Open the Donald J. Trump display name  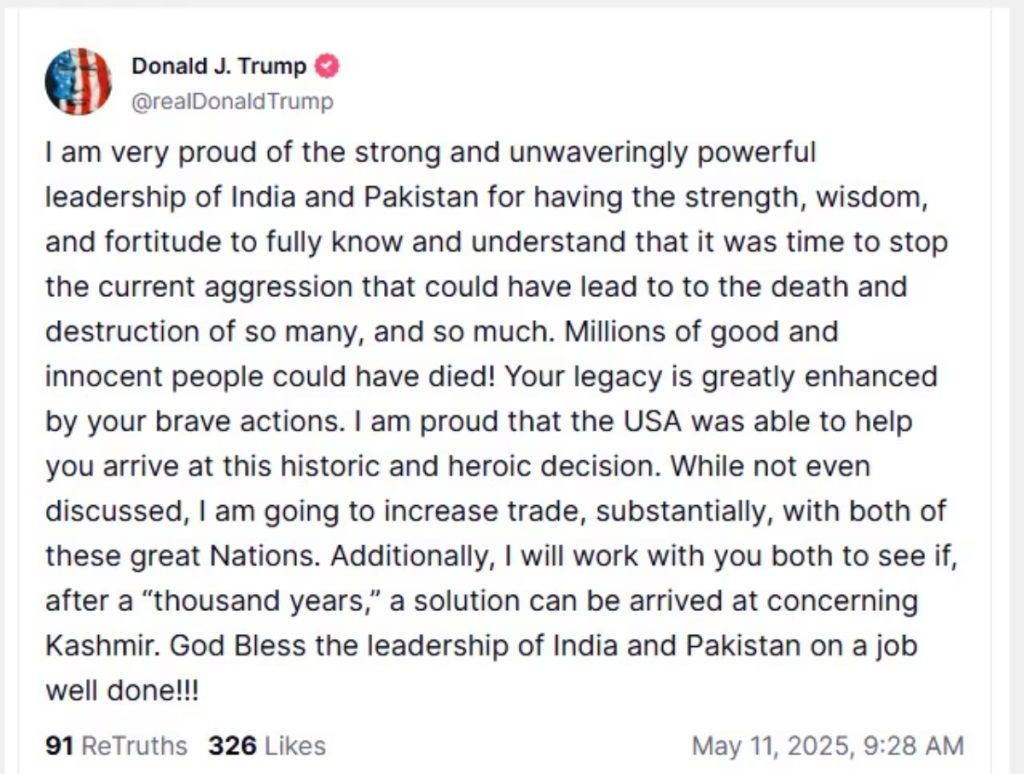221,67
